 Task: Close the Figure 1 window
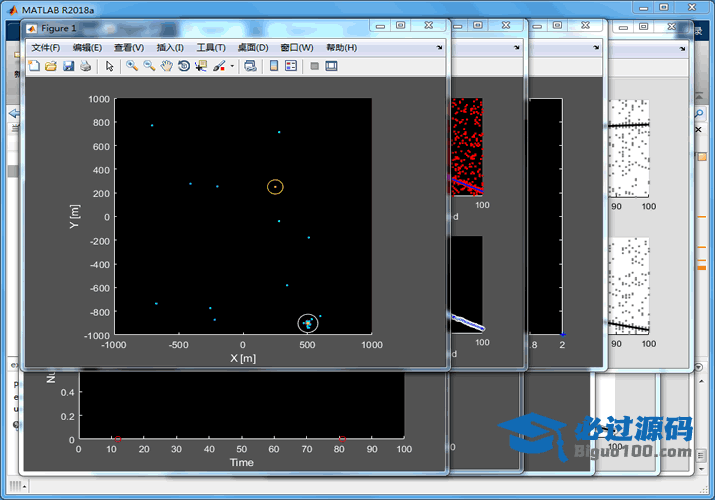429,26
